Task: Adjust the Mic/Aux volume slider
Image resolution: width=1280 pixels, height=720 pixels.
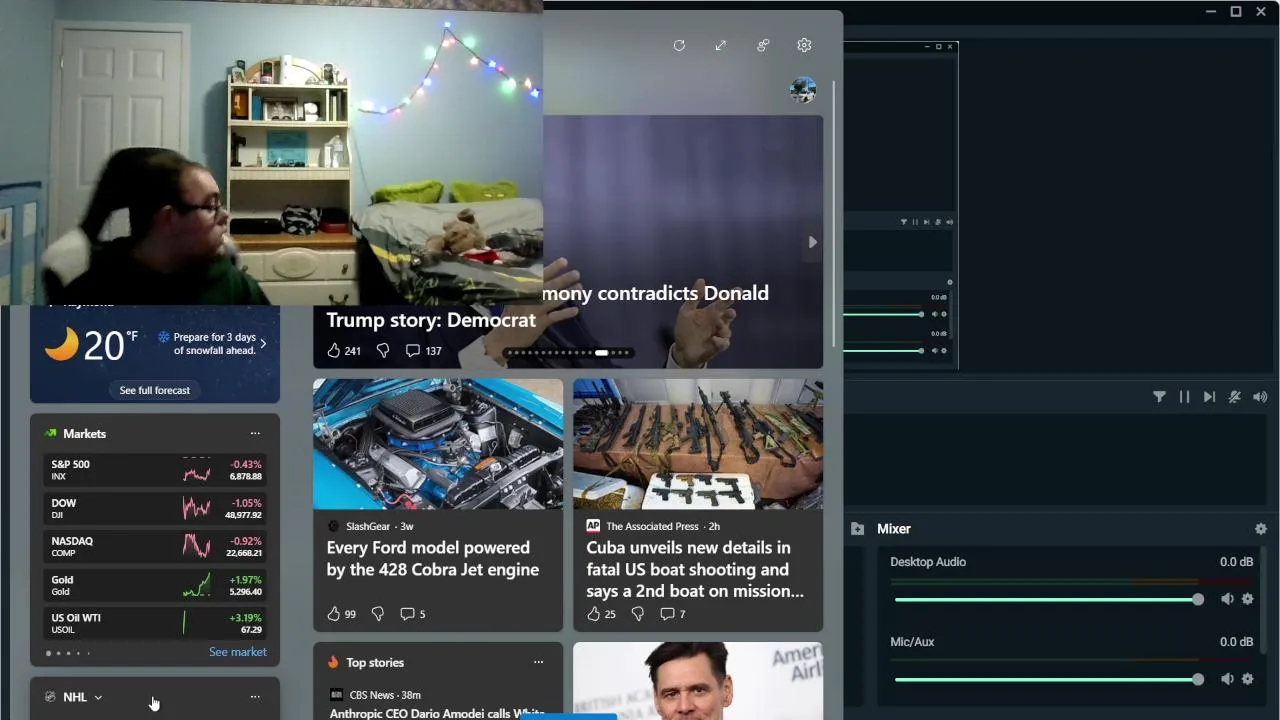Action: (x=1048, y=679)
